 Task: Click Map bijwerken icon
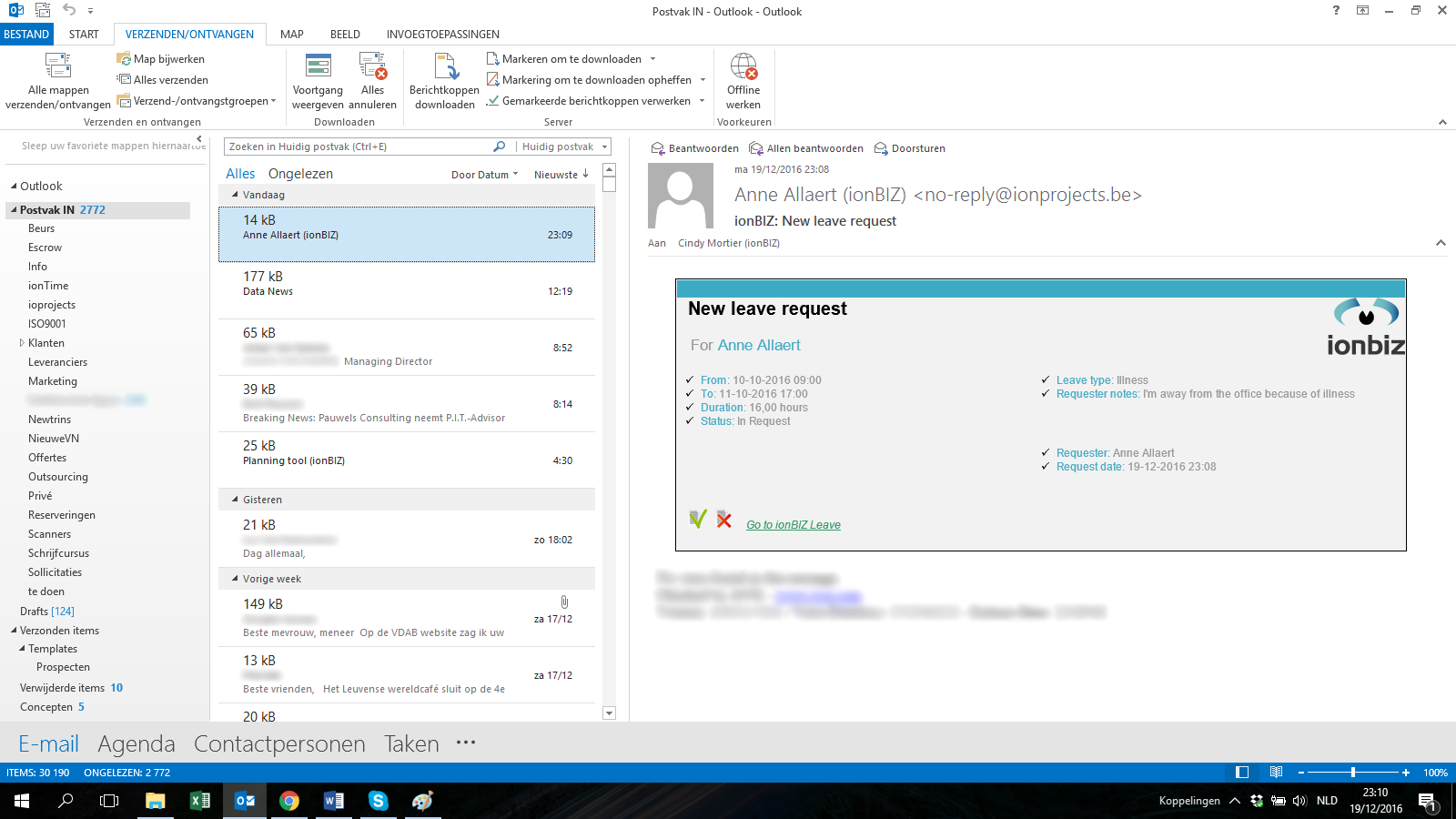pos(124,59)
